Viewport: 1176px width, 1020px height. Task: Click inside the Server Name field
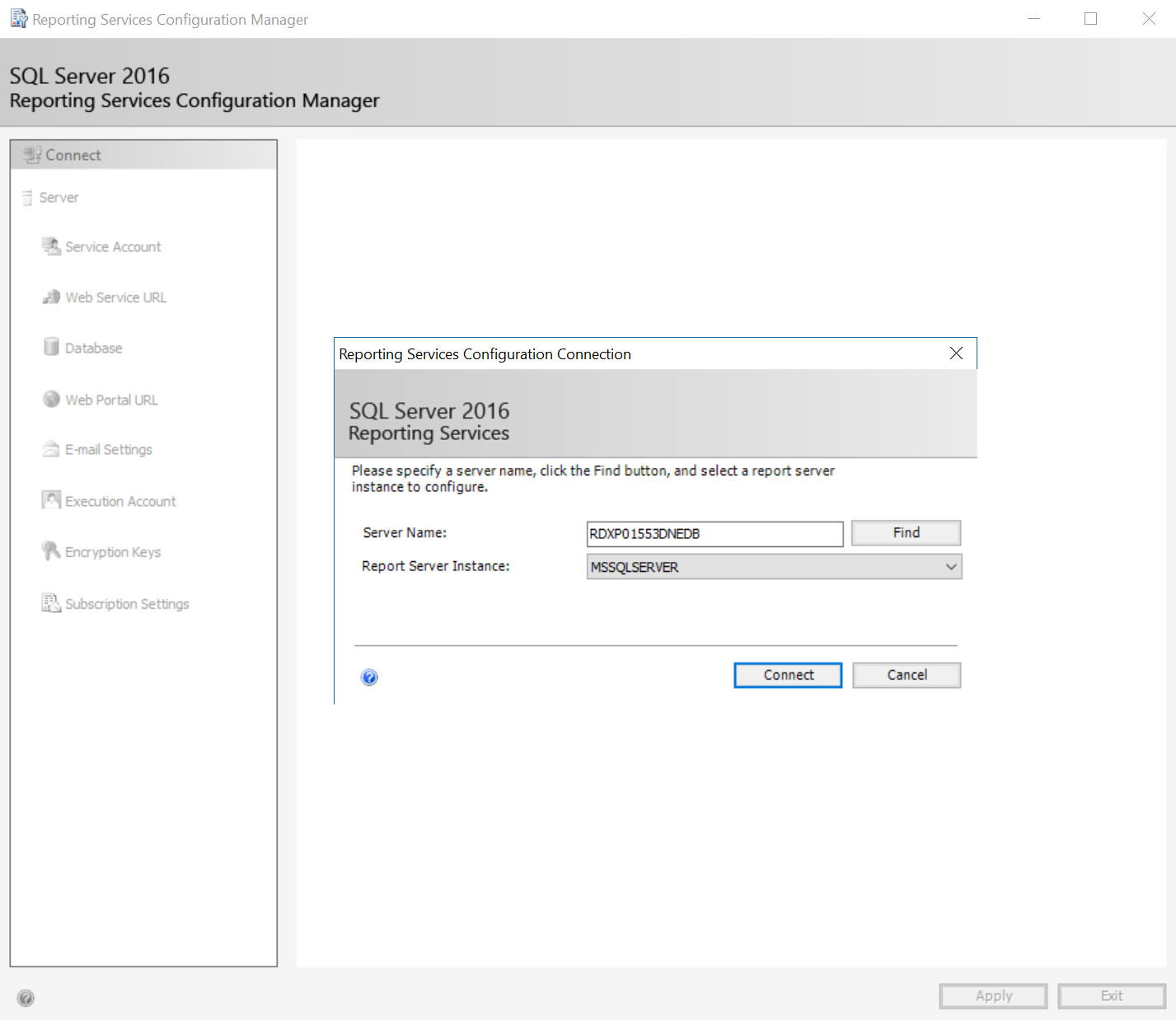(714, 533)
